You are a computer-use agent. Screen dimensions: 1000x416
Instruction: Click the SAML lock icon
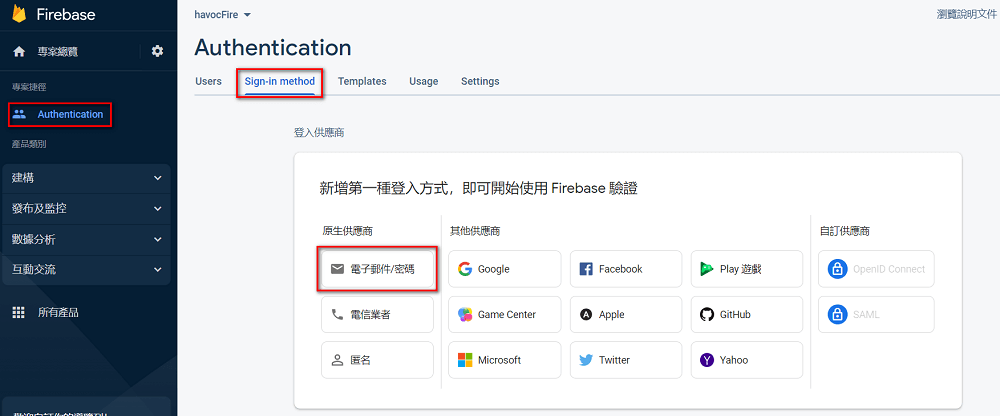click(x=837, y=315)
